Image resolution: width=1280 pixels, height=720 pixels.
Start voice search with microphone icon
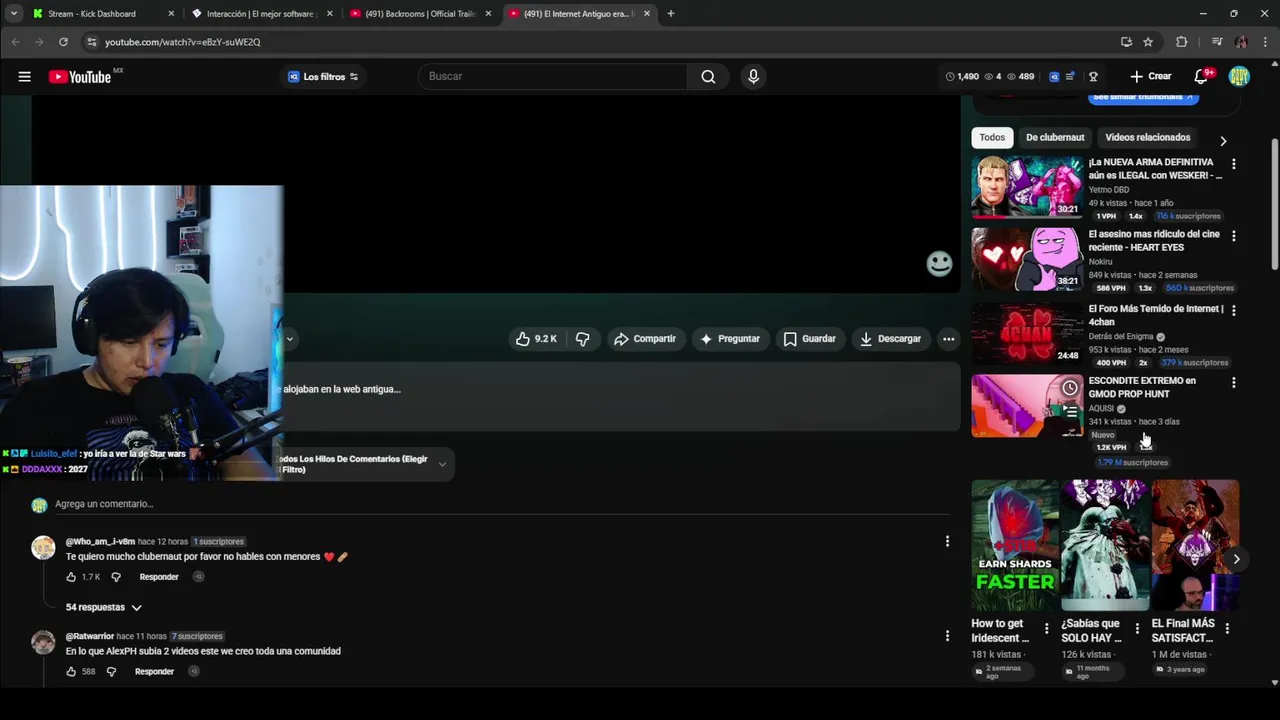click(x=753, y=76)
